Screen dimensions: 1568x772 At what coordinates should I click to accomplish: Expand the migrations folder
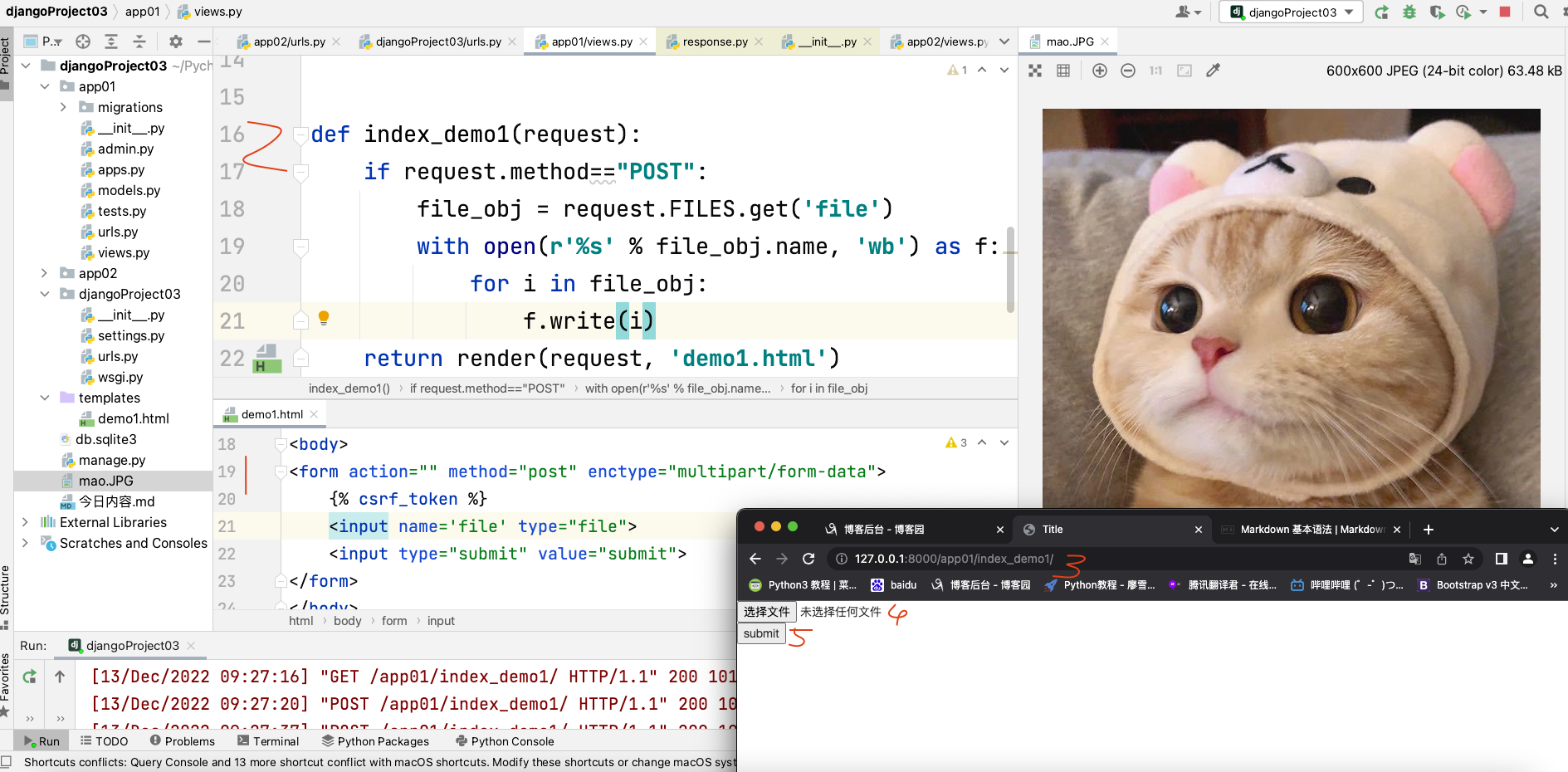(63, 107)
